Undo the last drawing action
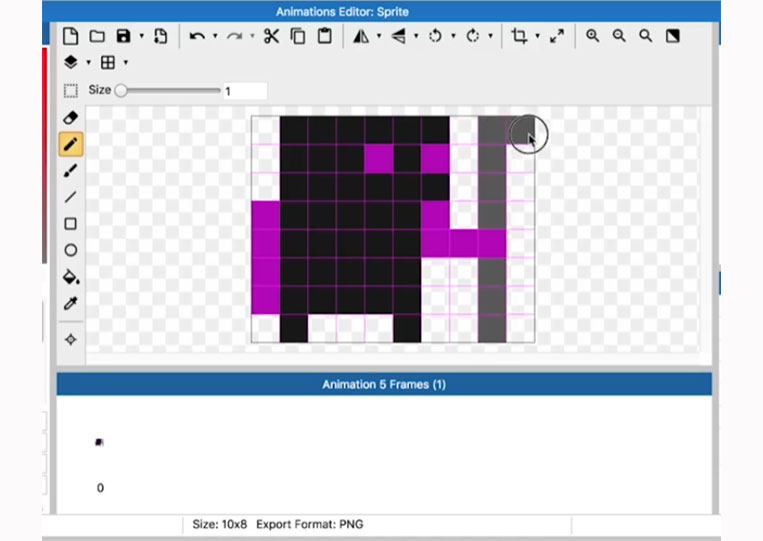Image resolution: width=763 pixels, height=541 pixels. coord(197,36)
